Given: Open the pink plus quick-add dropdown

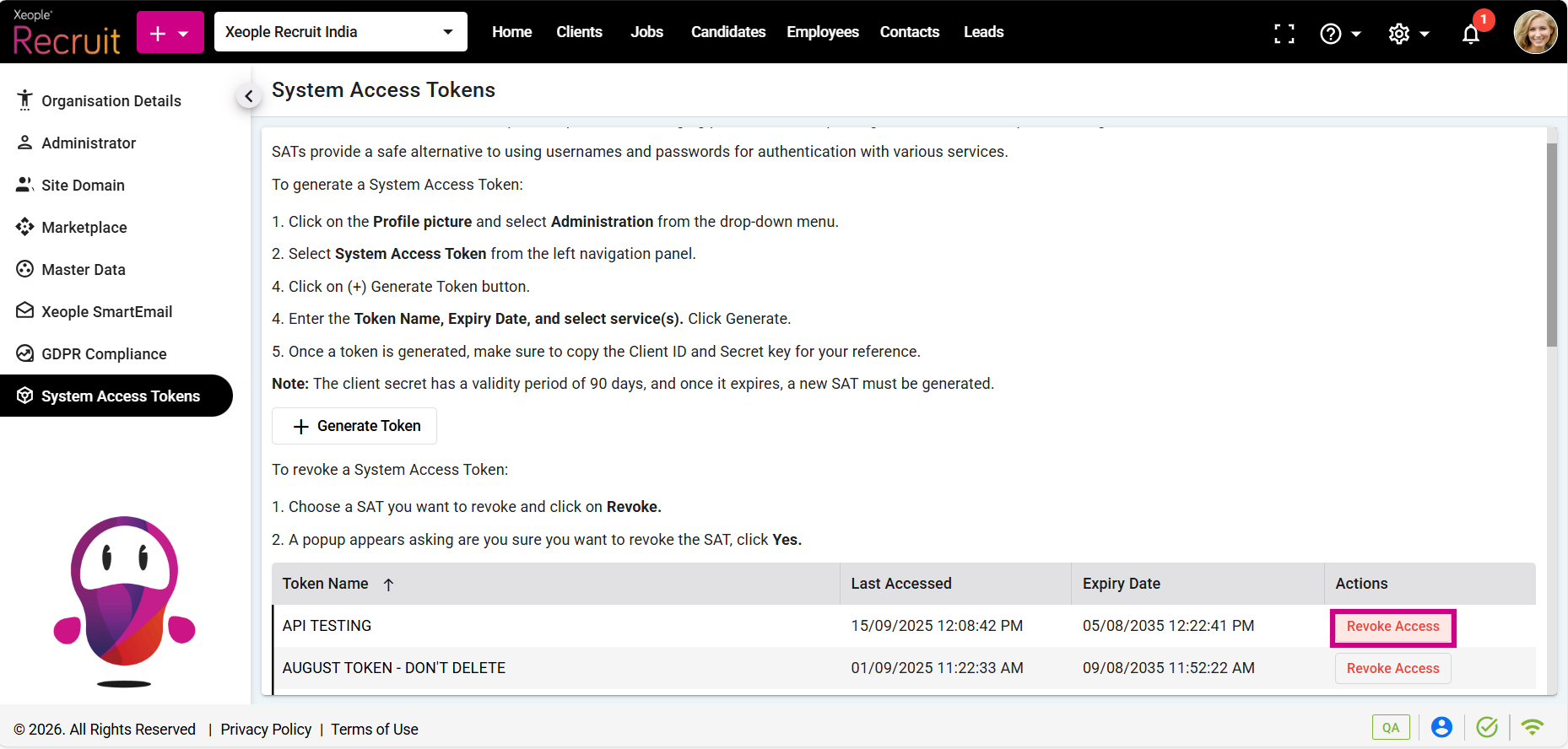Looking at the screenshot, I should coord(170,33).
